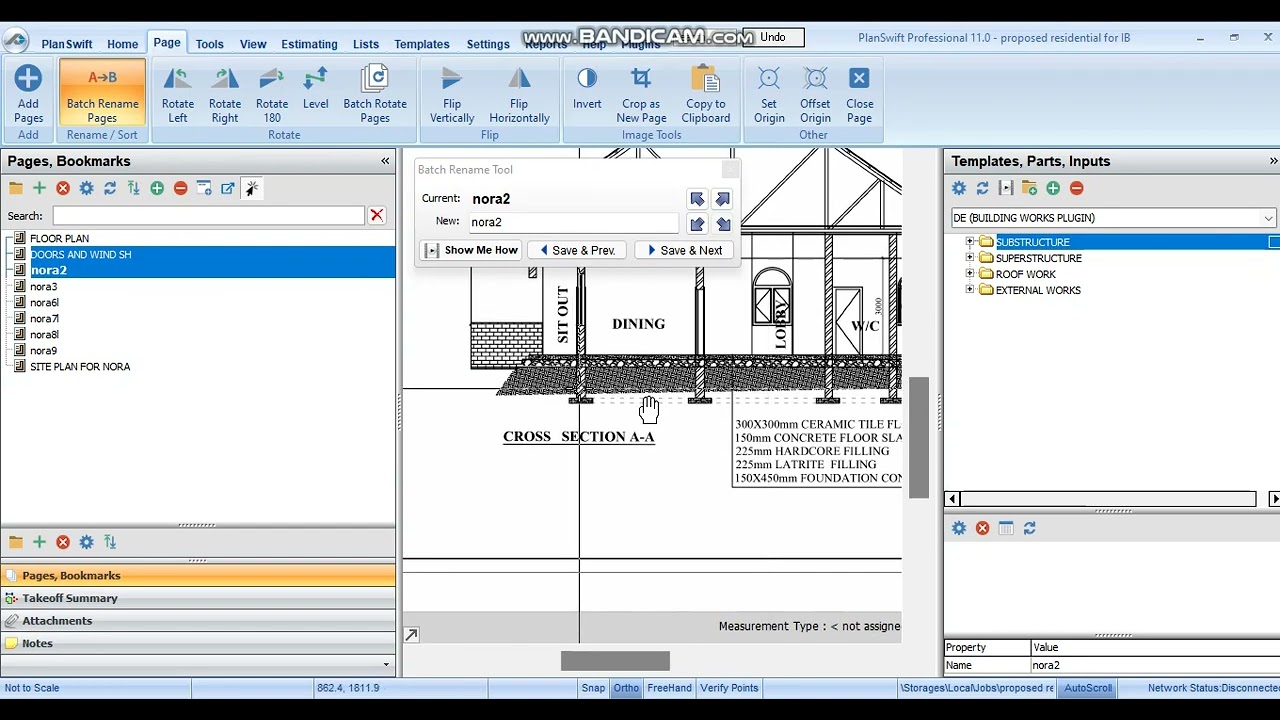
Task: Switch to the Estimating tab
Action: [309, 44]
